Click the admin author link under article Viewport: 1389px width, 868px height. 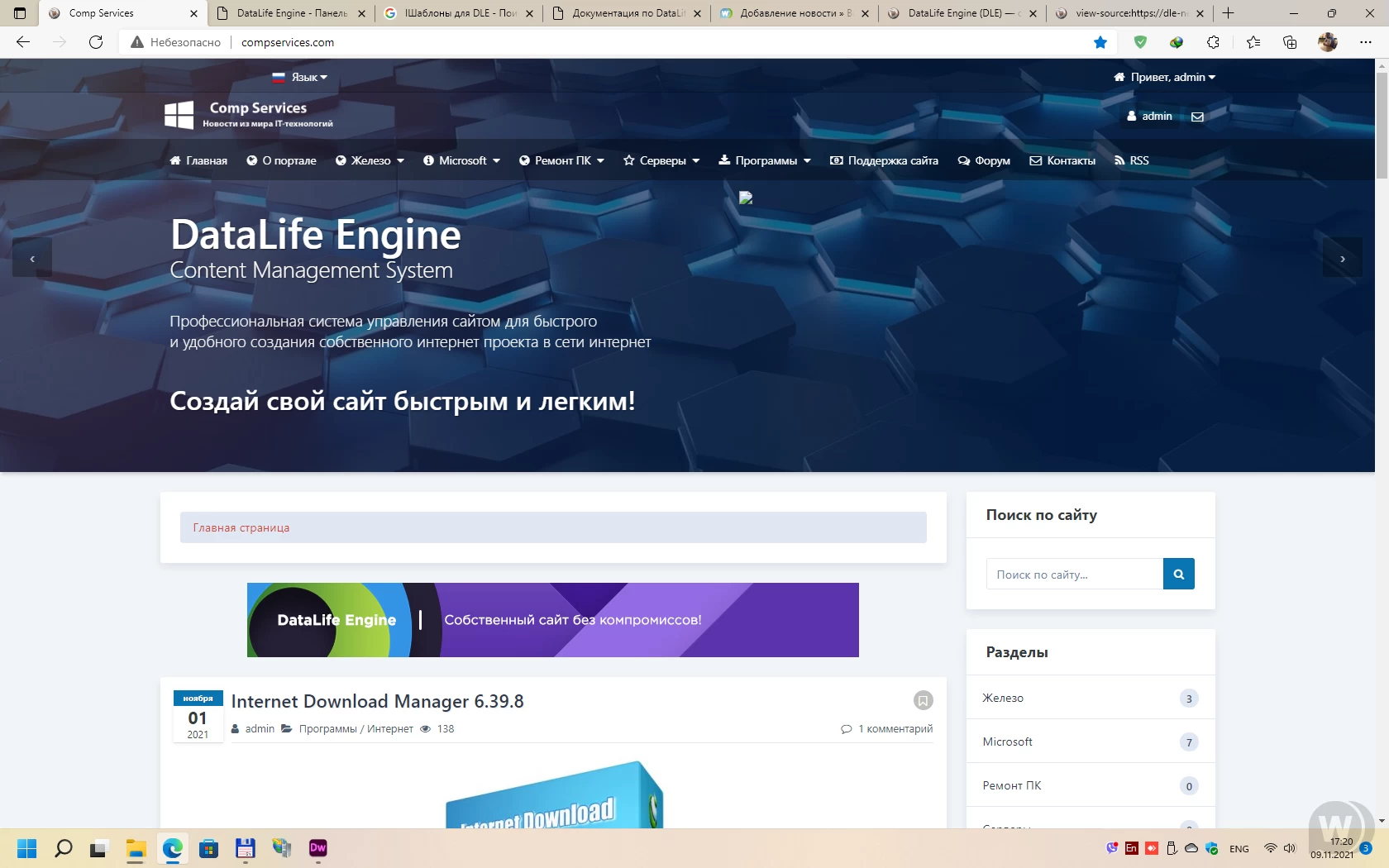click(260, 728)
